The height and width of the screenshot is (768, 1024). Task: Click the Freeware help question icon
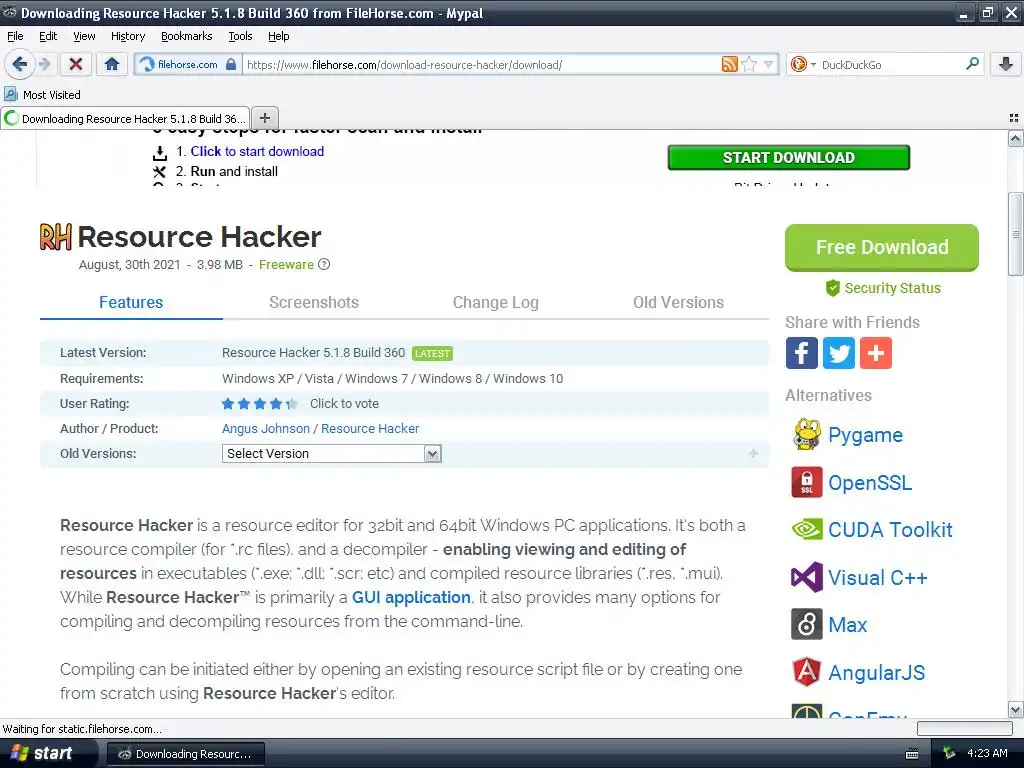(324, 264)
